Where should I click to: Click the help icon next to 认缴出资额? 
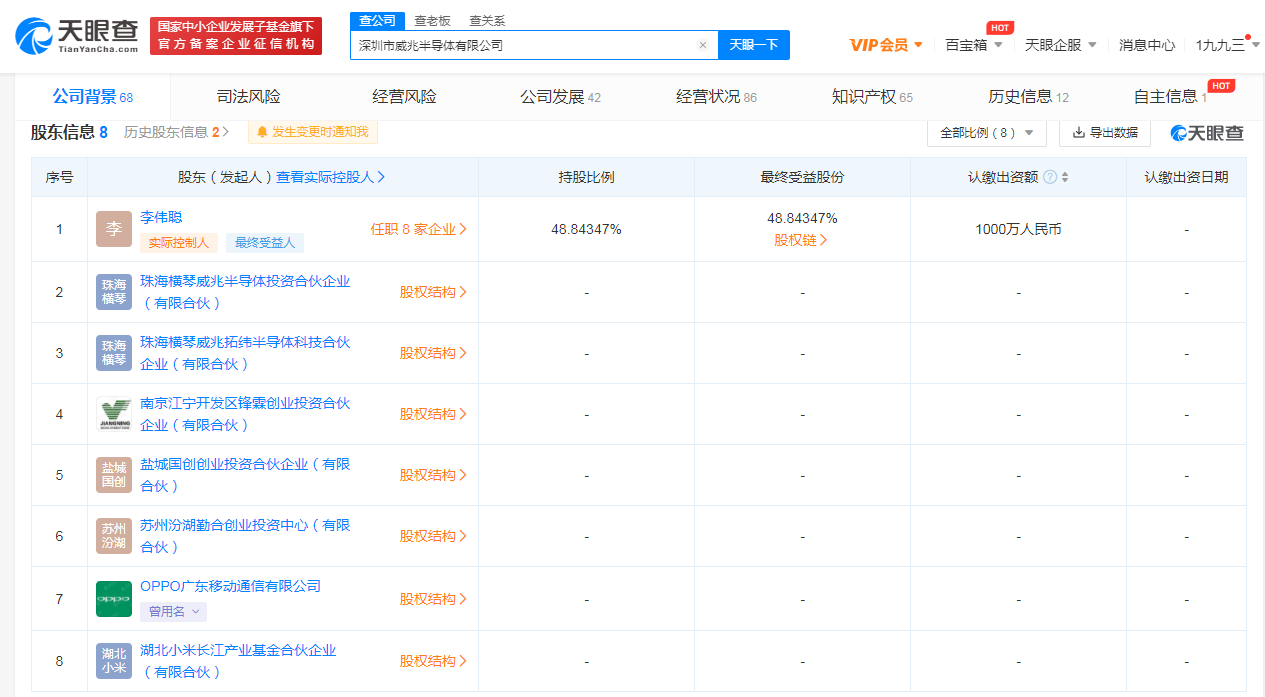(x=1050, y=177)
